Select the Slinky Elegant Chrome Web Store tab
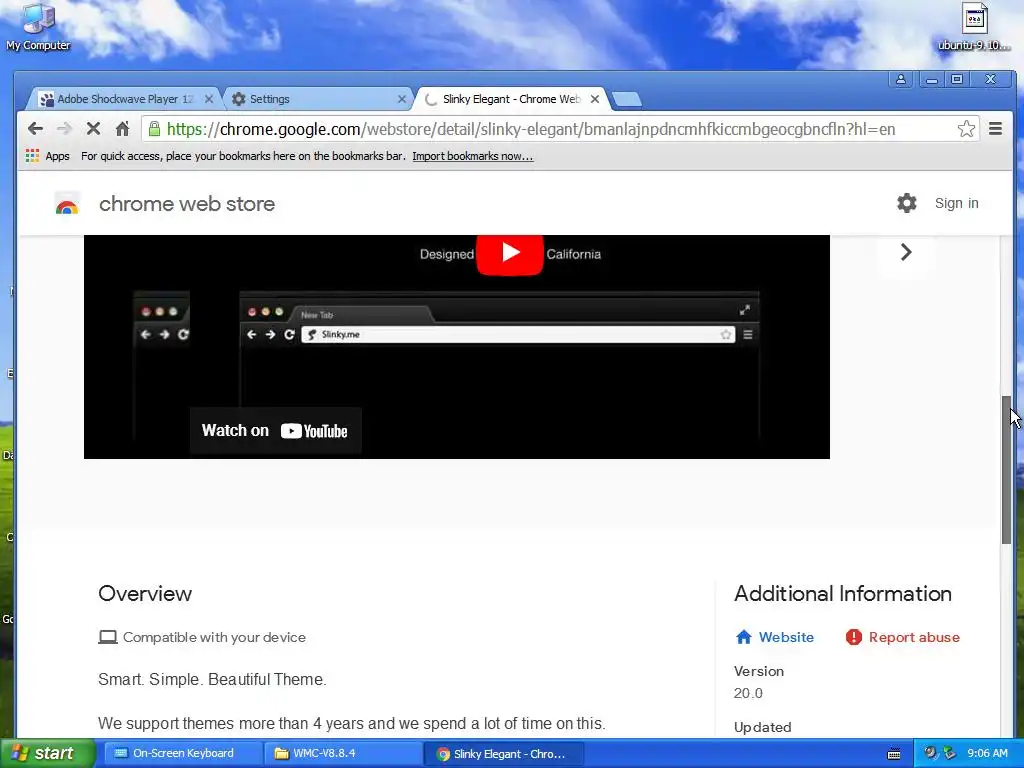The height and width of the screenshot is (768, 1024). (x=509, y=99)
